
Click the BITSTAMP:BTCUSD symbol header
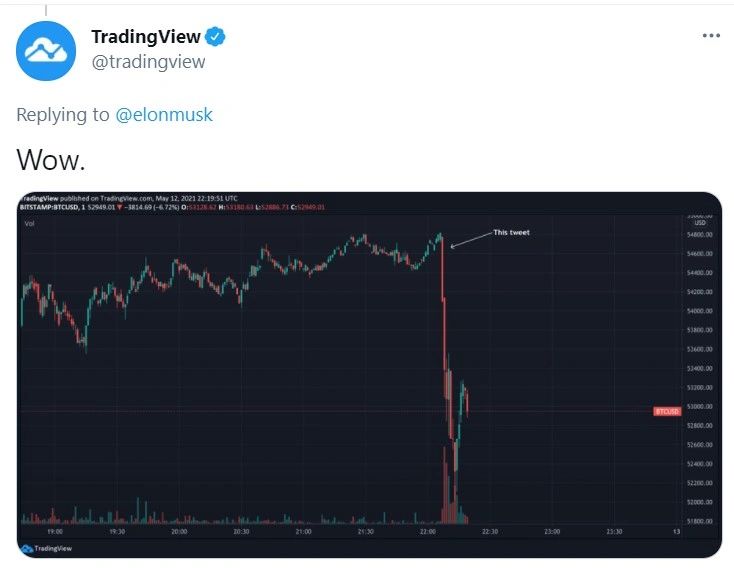(x=50, y=207)
